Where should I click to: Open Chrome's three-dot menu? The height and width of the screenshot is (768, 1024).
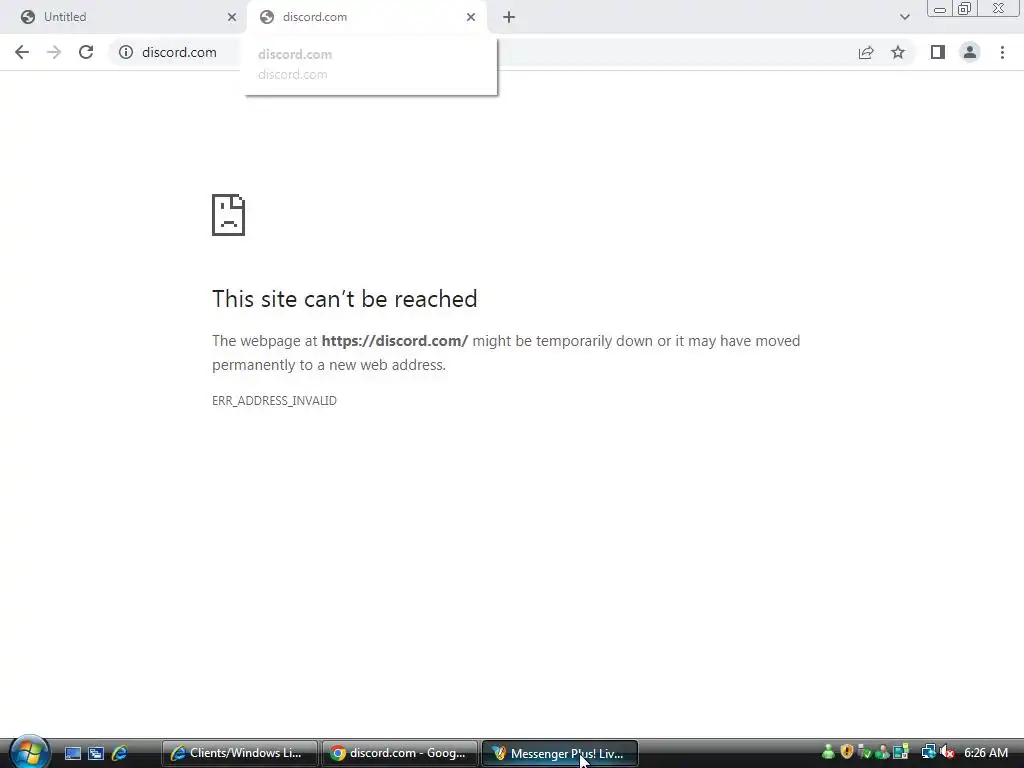pyautogui.click(x=1002, y=52)
